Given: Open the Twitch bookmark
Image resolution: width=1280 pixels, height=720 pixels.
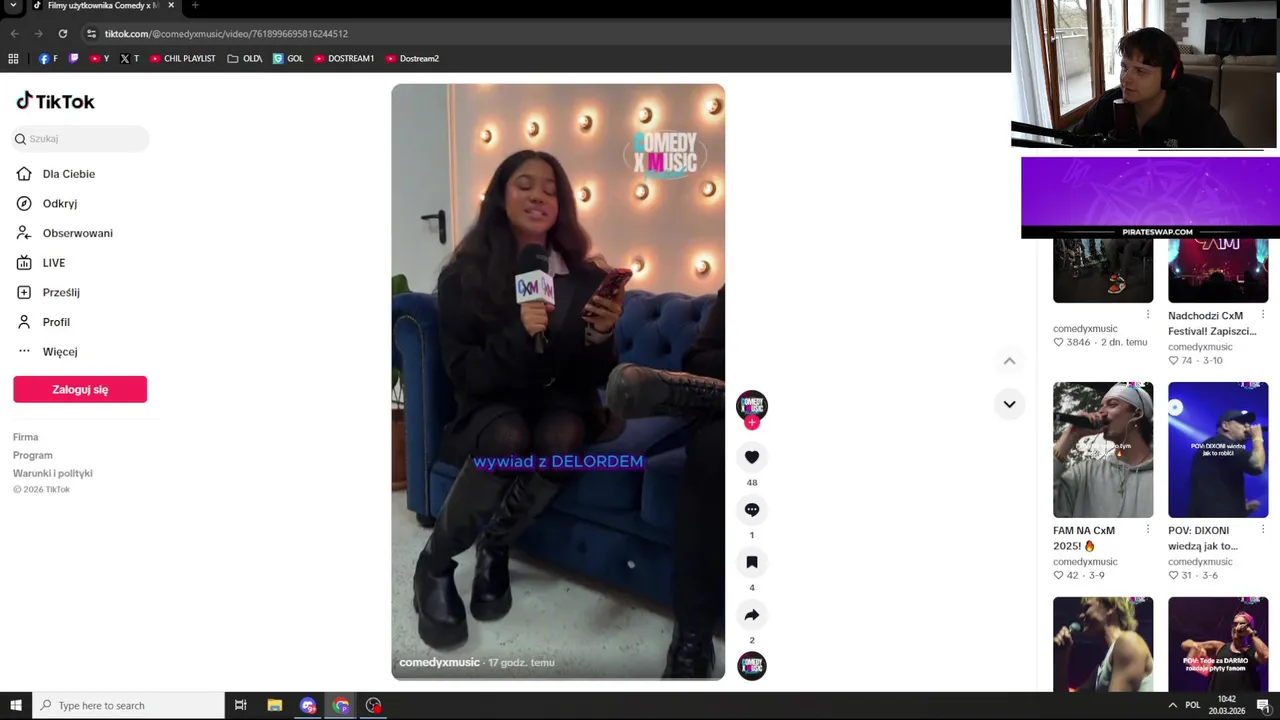Looking at the screenshot, I should pyautogui.click(x=73, y=59).
